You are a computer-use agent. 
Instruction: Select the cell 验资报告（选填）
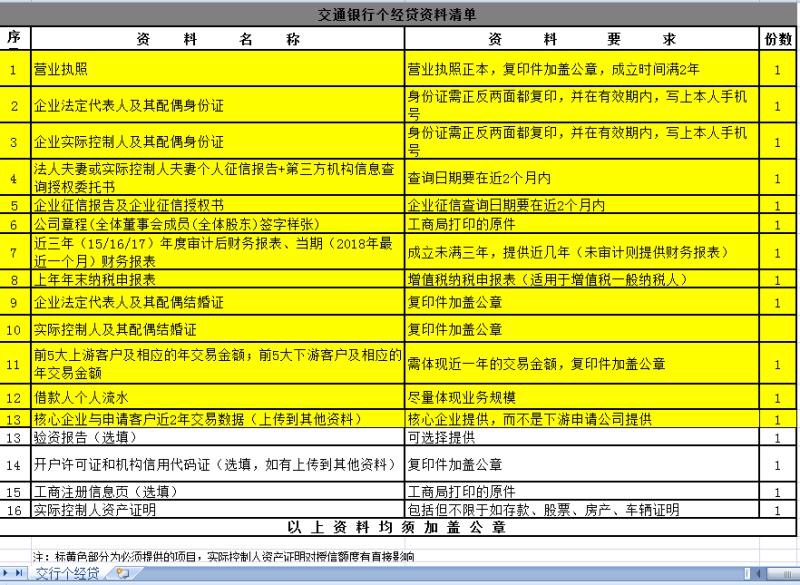pyautogui.click(x=218, y=437)
